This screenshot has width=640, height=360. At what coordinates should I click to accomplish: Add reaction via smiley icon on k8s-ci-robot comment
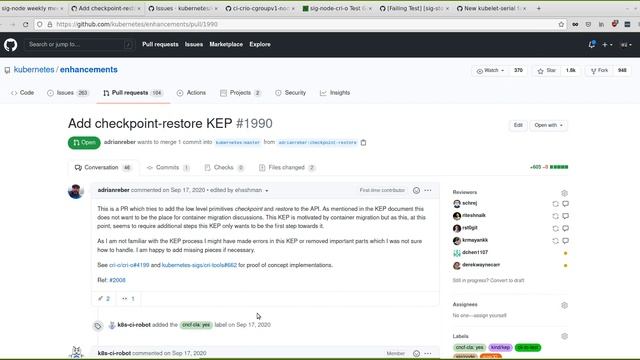pos(416,353)
